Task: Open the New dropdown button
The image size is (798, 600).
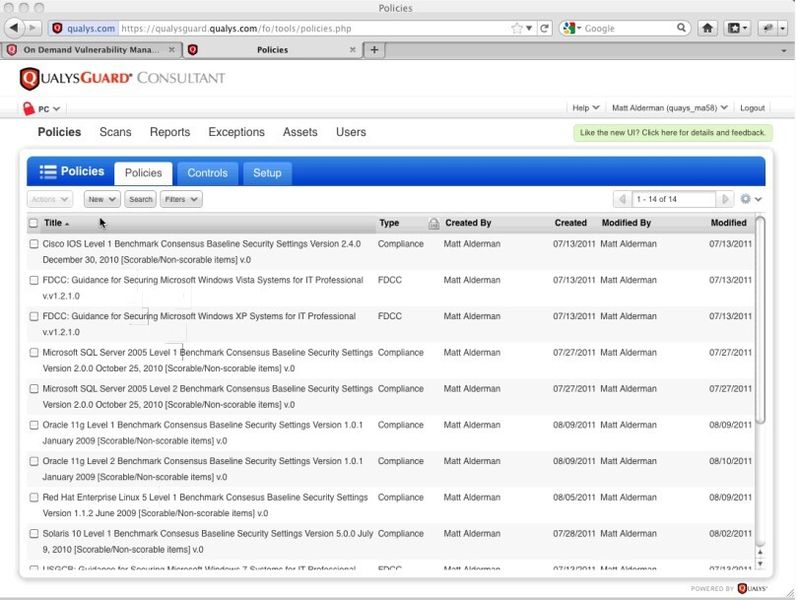Action: (x=101, y=199)
